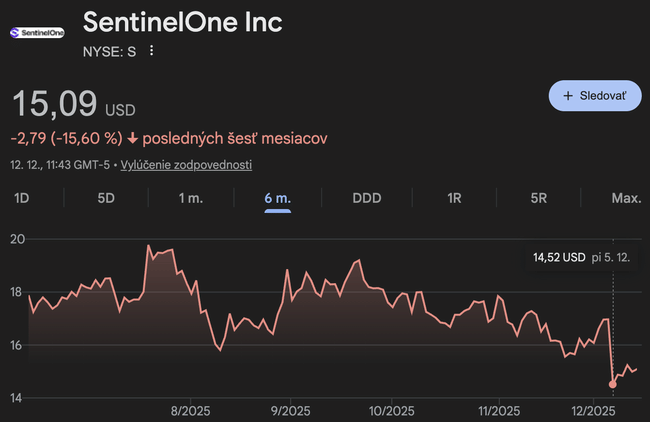The width and height of the screenshot is (650, 422).
Task: Click the 8/2025 axis label
Action: [x=190, y=410]
